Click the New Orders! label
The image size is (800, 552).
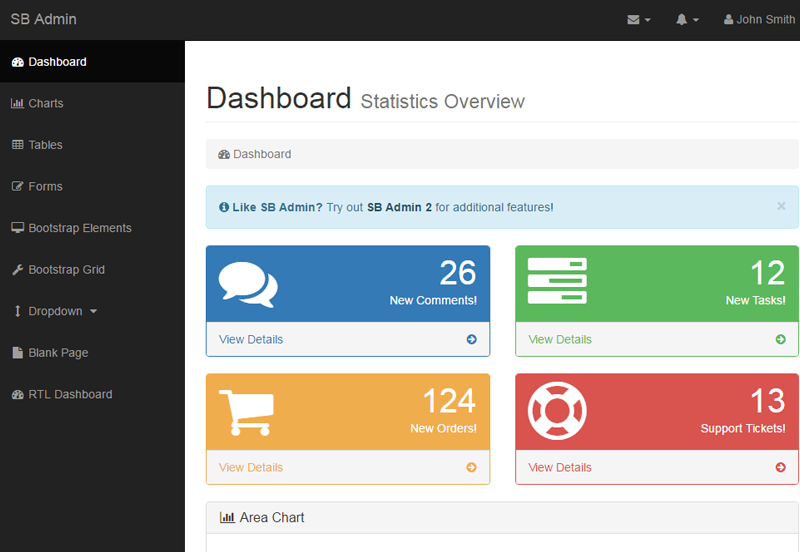(x=443, y=429)
